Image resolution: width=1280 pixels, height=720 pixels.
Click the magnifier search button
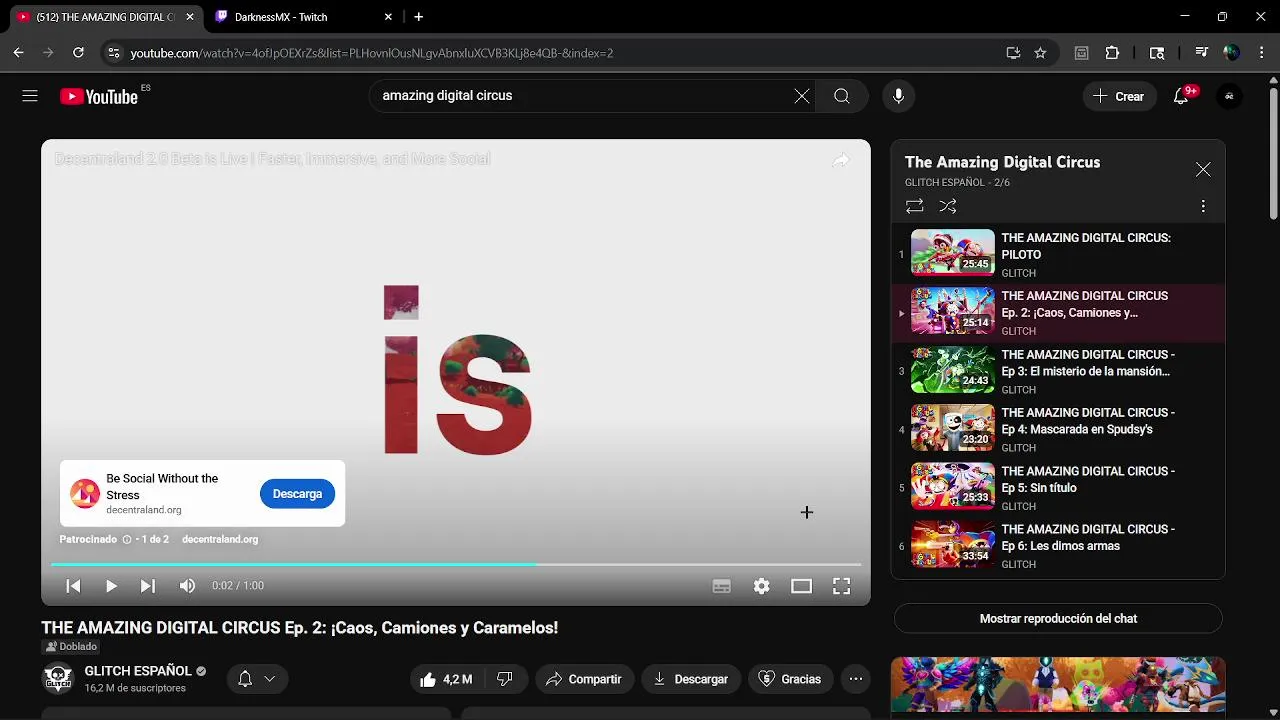click(842, 96)
